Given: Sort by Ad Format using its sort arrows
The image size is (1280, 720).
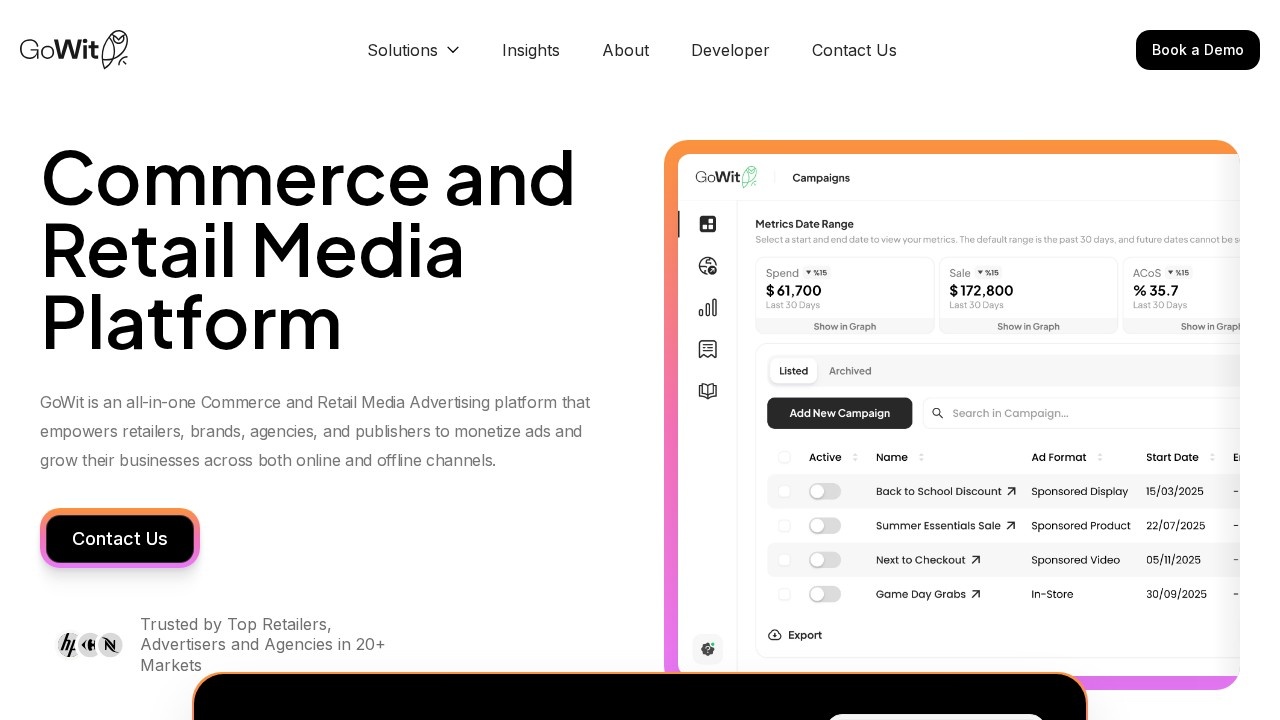Looking at the screenshot, I should coord(1100,457).
